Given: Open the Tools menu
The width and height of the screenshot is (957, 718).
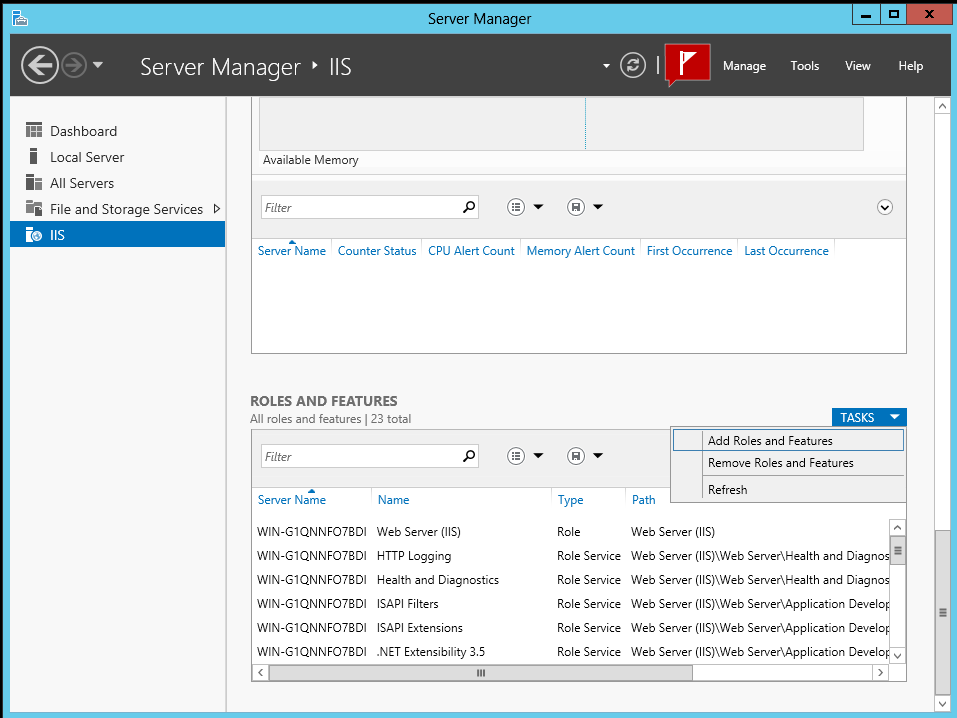Looking at the screenshot, I should [x=804, y=66].
